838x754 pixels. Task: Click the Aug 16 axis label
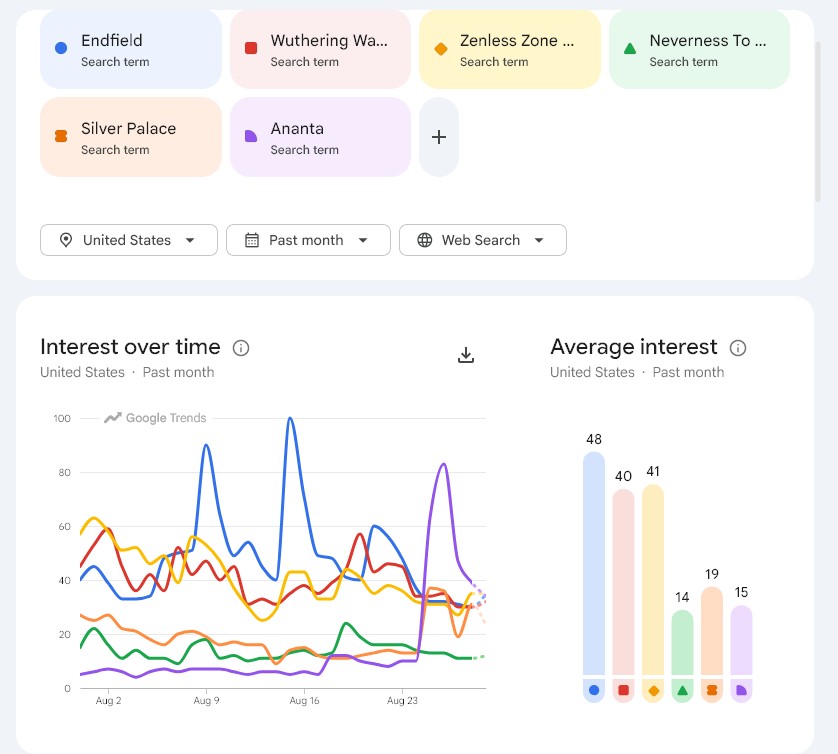coord(304,701)
